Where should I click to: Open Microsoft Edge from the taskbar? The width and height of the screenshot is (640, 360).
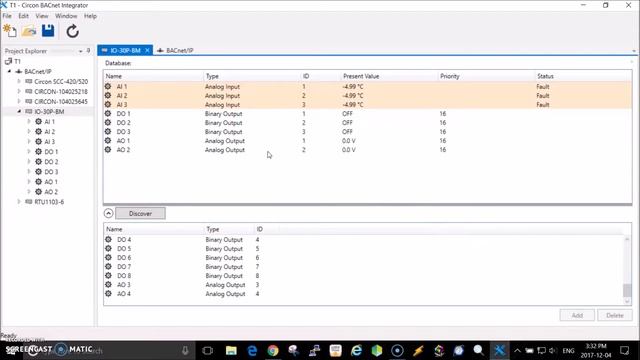pyautogui.click(x=252, y=350)
